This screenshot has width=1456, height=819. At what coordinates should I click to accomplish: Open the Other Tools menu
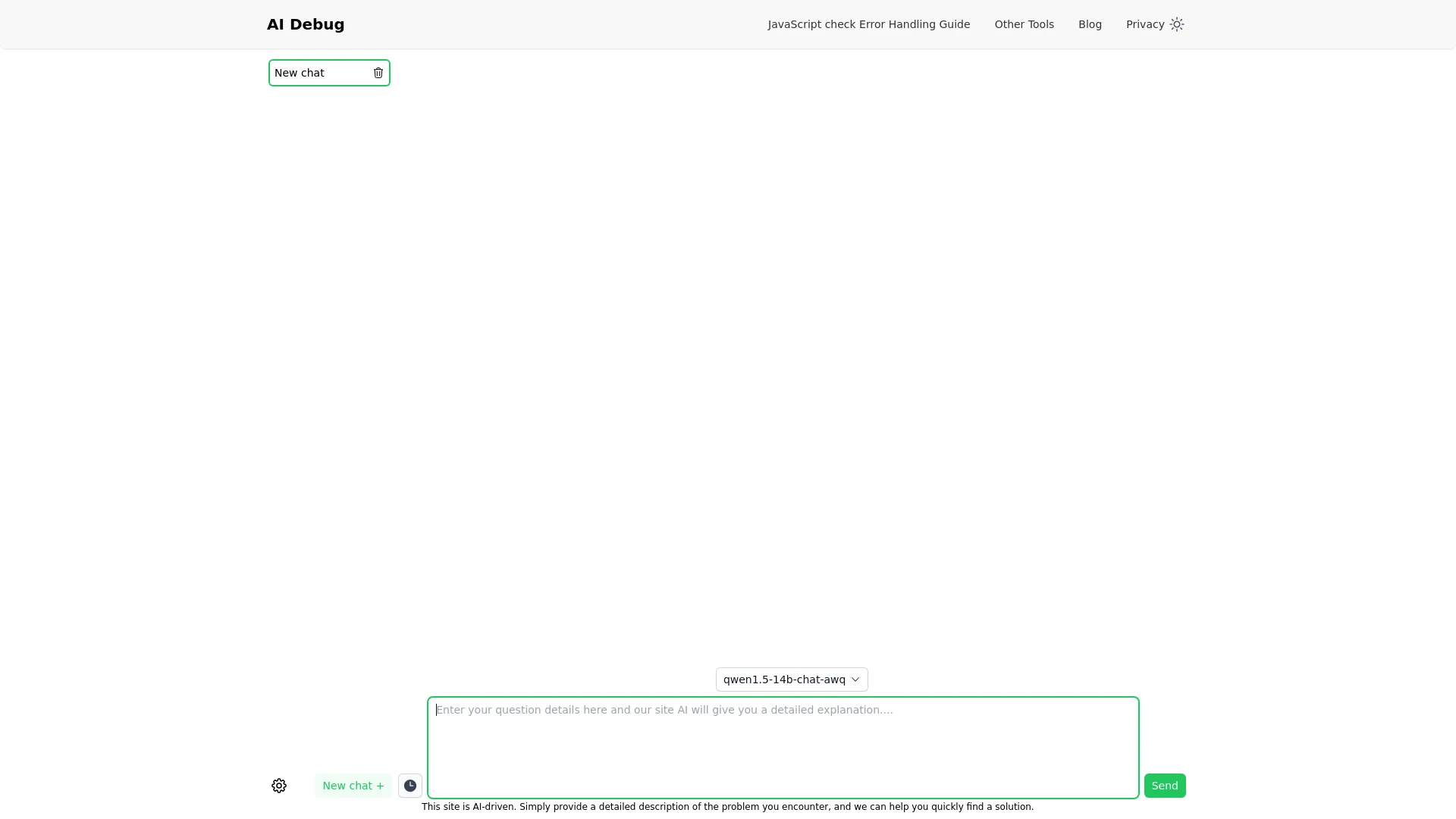pyautogui.click(x=1024, y=24)
